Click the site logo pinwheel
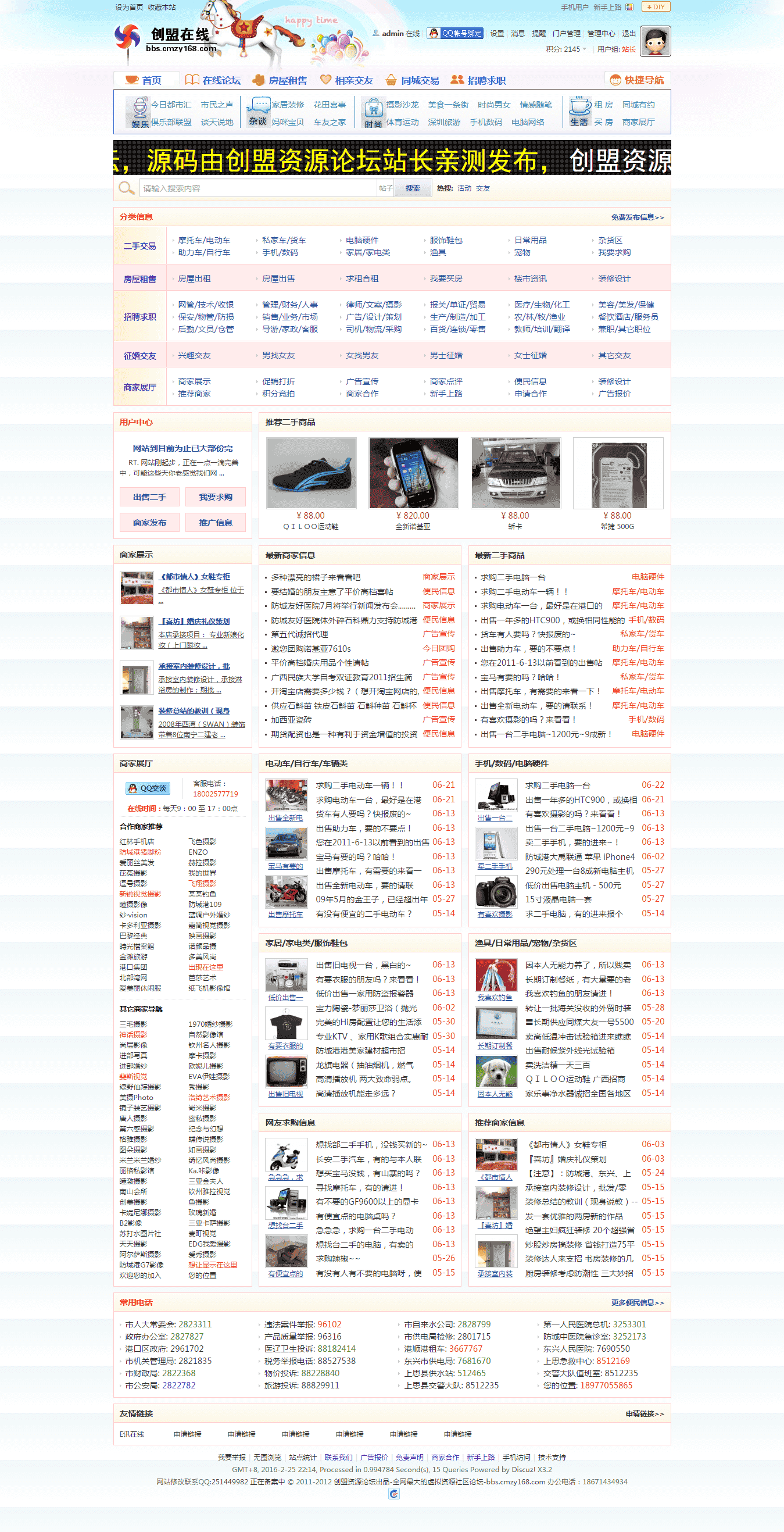Screen dimensions: 784x1532 (127, 38)
